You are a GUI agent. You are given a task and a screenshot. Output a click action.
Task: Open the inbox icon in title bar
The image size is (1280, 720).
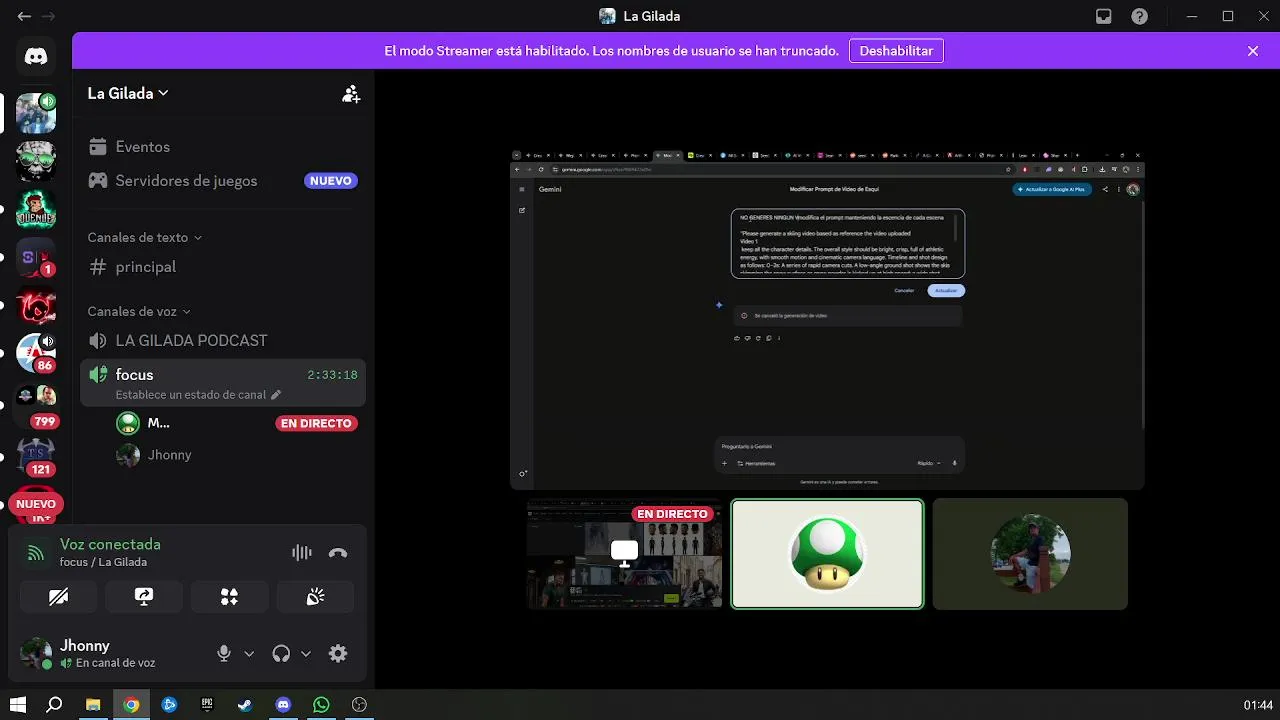1104,16
